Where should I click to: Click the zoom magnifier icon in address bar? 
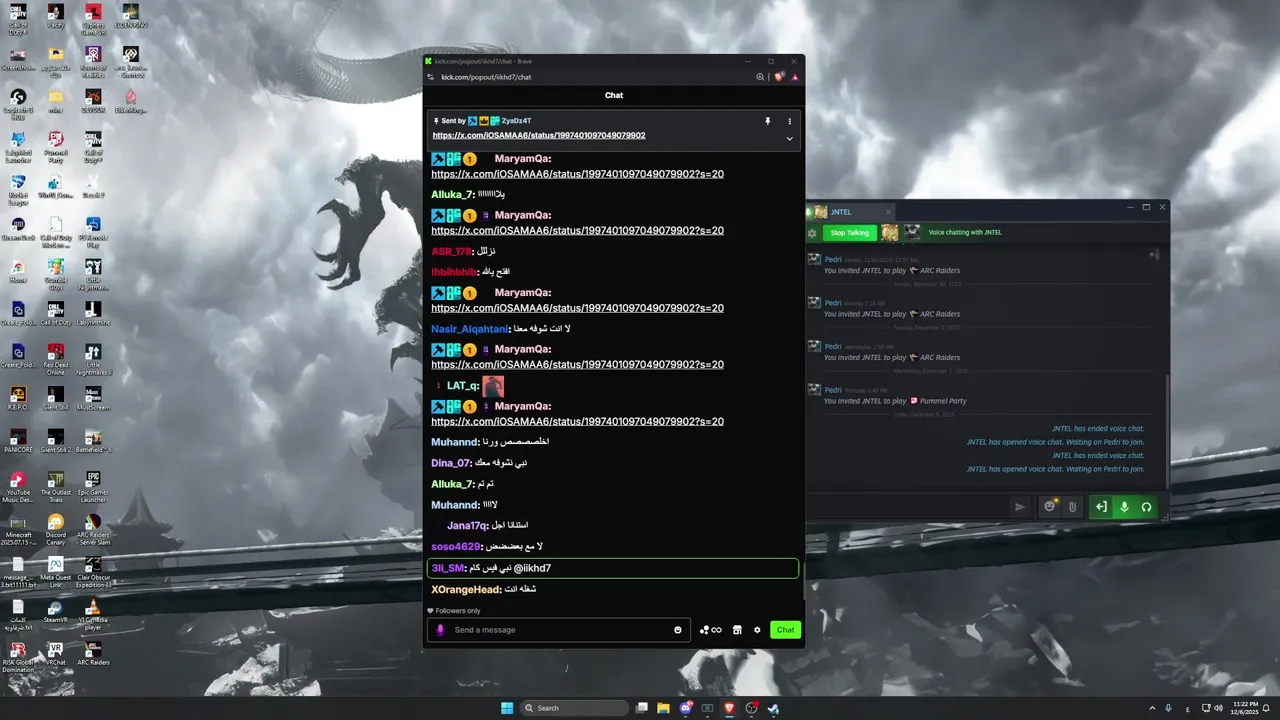tap(760, 77)
